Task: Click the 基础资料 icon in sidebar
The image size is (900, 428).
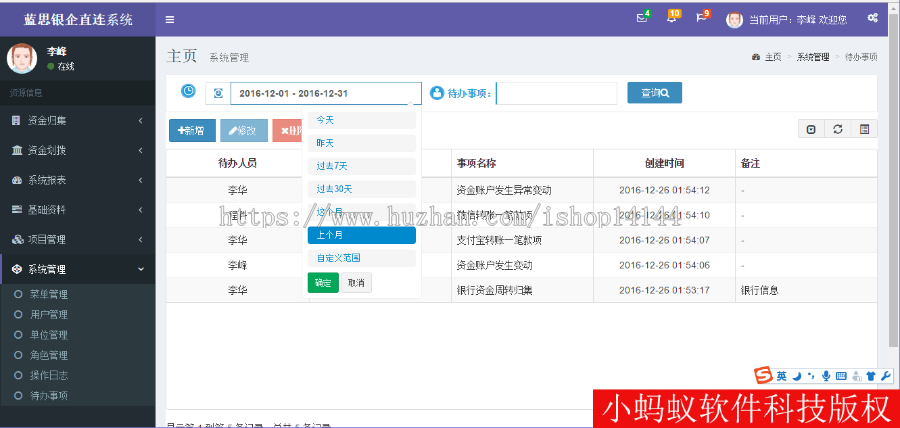Action: coord(17,210)
